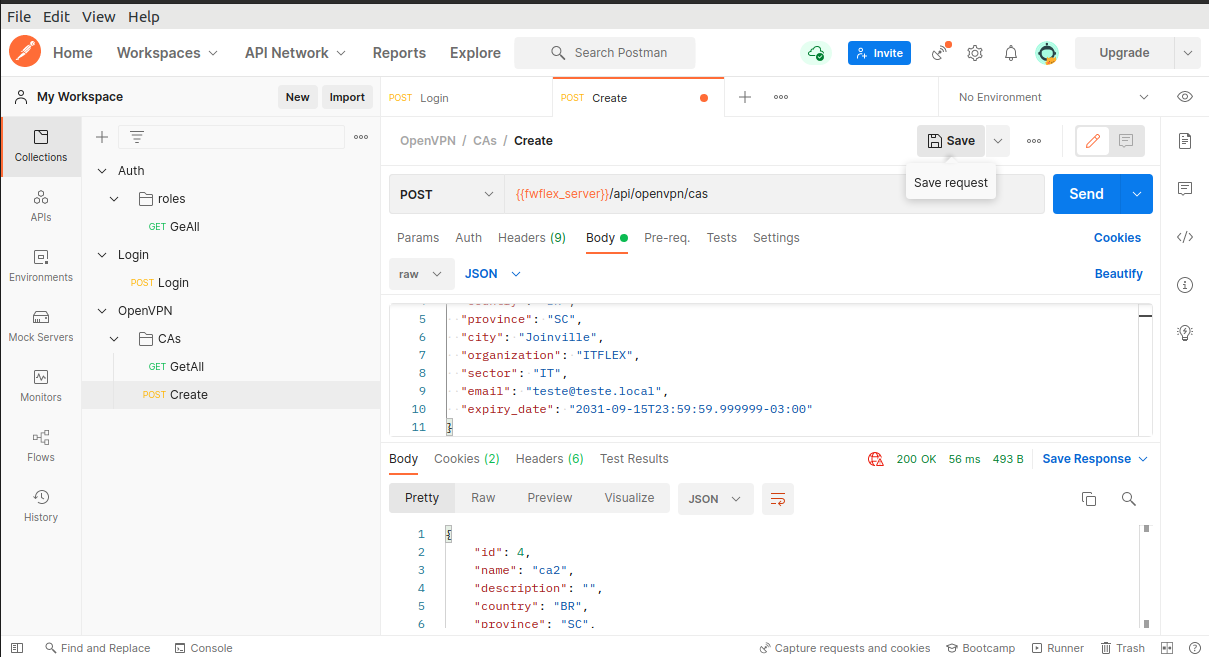Screen dimensions: 1209x657
Task: Click the Send button
Action: pos(1087,194)
